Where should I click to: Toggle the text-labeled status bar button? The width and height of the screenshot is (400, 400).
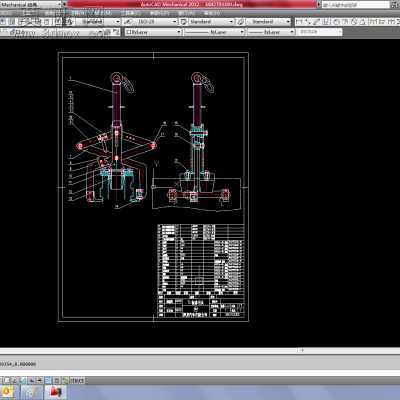coord(77,380)
